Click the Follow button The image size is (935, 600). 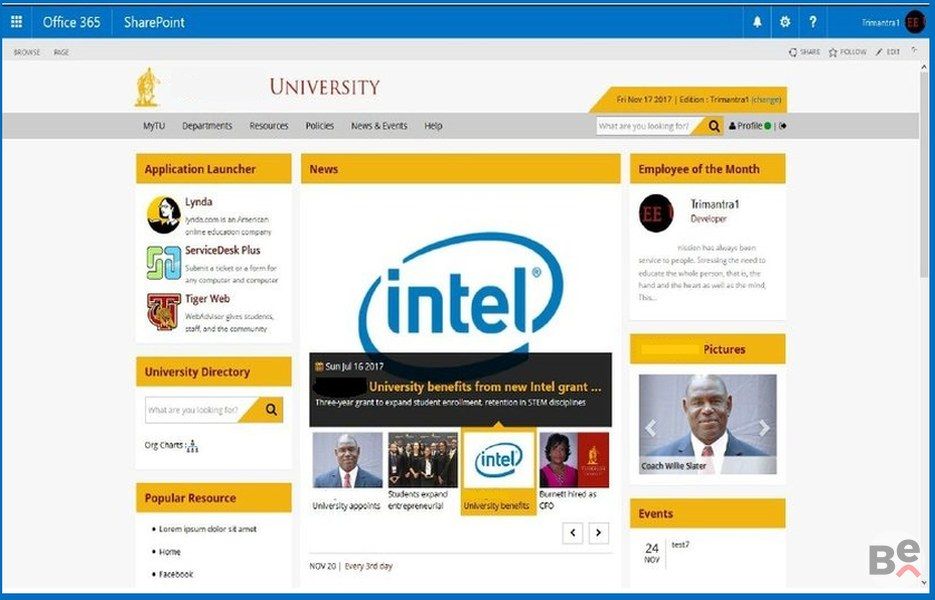[847, 52]
